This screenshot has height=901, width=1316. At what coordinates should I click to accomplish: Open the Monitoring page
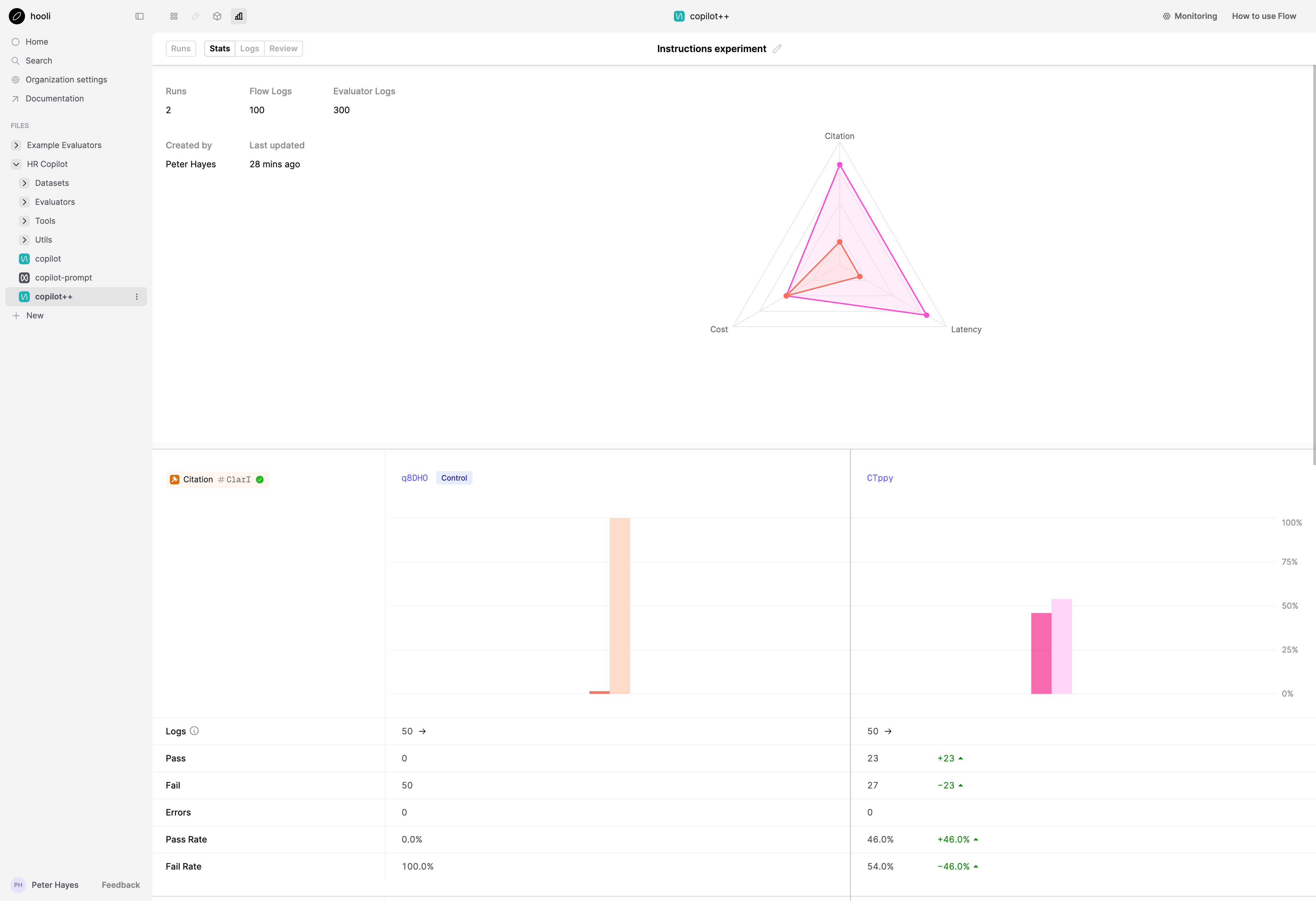1190,17
